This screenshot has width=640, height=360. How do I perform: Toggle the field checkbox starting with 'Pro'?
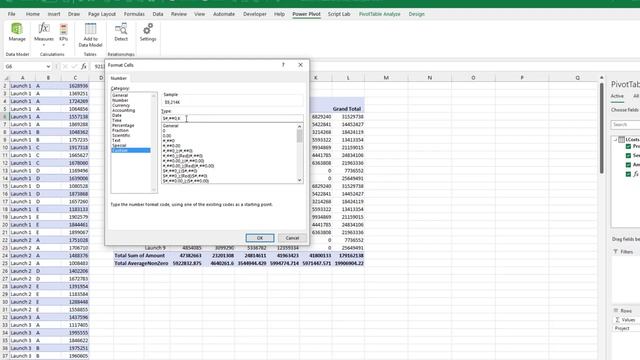click(628, 146)
